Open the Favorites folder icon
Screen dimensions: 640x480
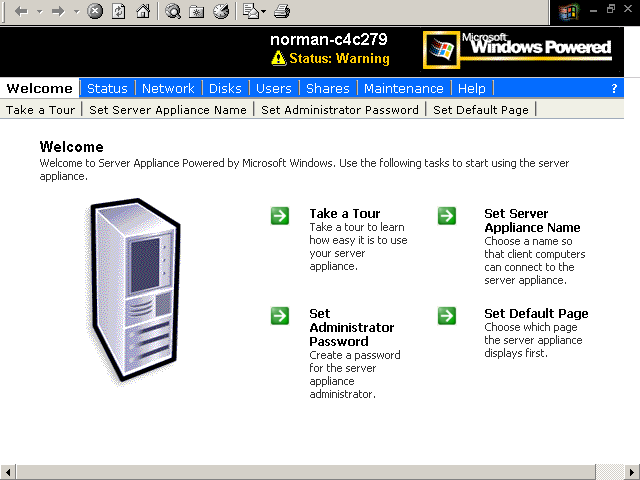197,12
